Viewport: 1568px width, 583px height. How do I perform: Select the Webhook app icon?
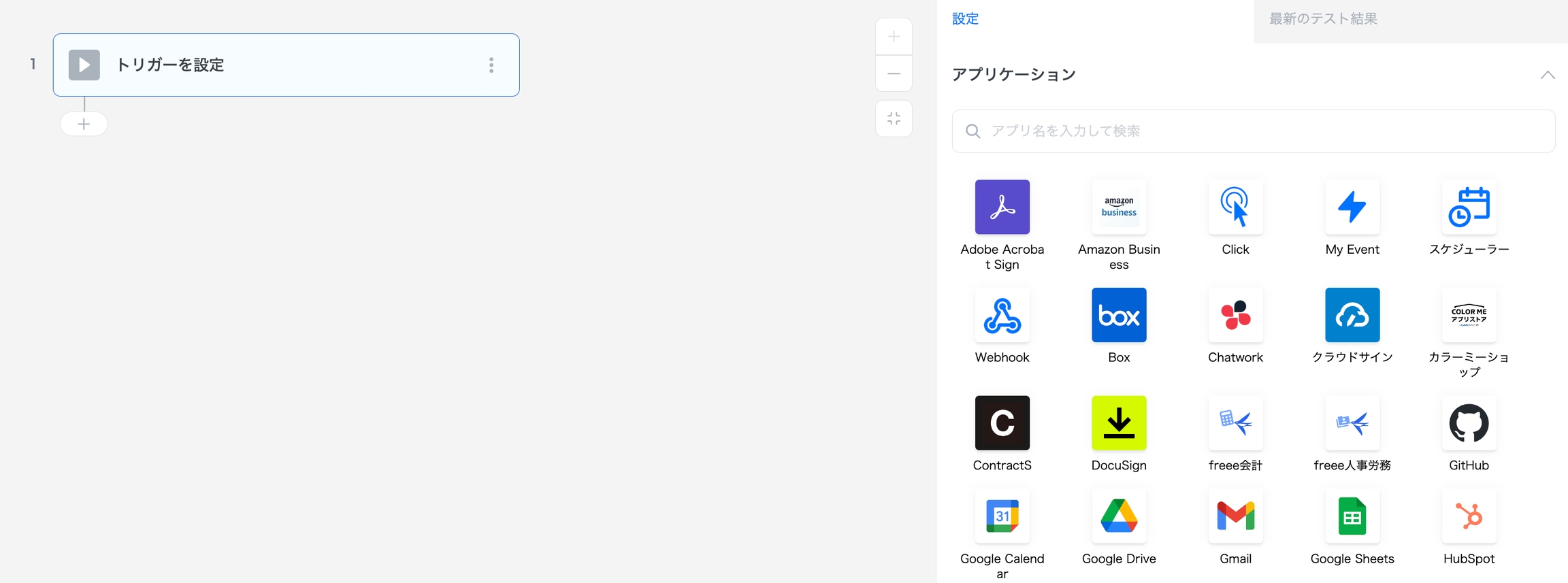point(1002,316)
